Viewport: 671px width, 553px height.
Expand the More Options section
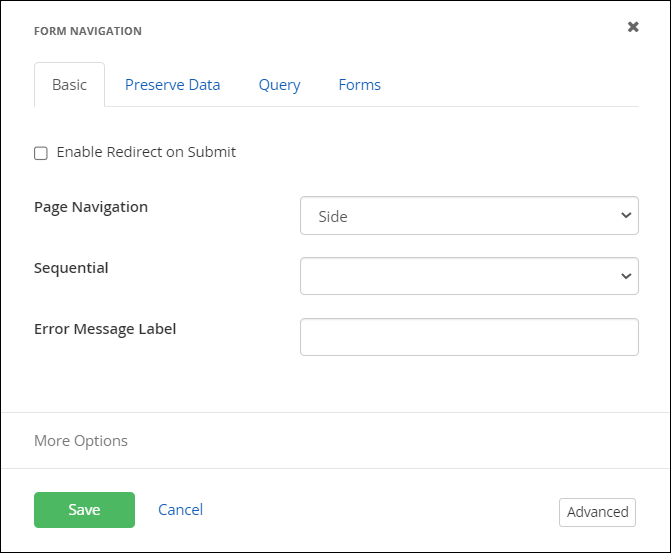coord(81,441)
